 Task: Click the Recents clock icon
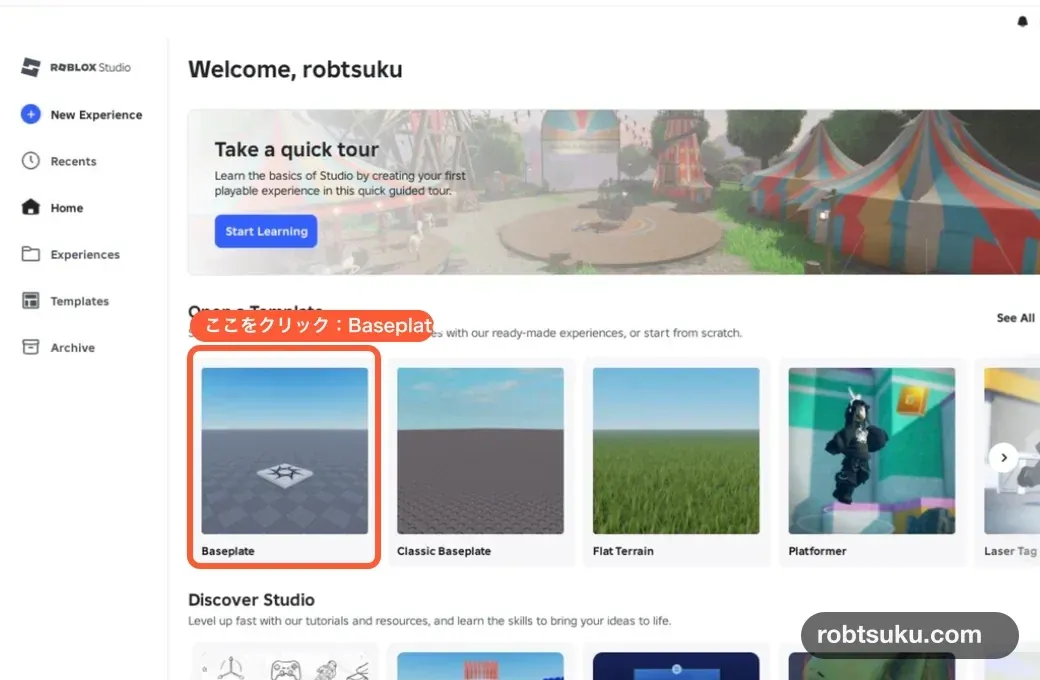tap(31, 161)
